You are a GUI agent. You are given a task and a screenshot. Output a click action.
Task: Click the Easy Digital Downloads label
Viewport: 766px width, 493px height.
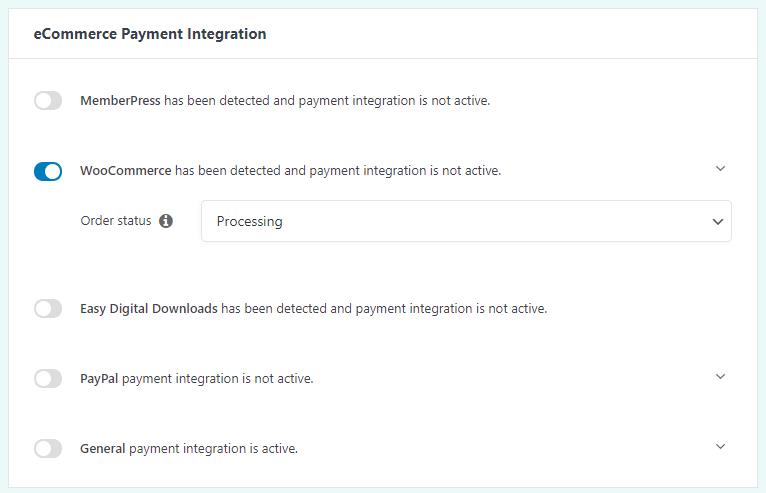point(149,309)
